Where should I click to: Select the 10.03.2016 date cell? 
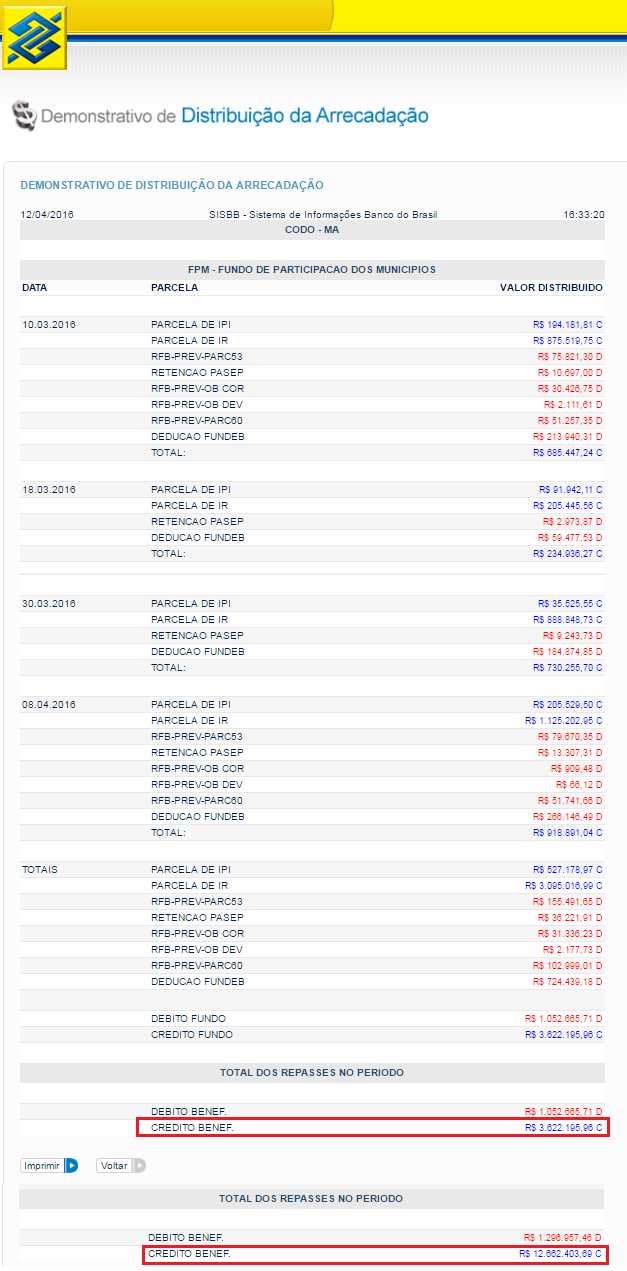pos(49,325)
